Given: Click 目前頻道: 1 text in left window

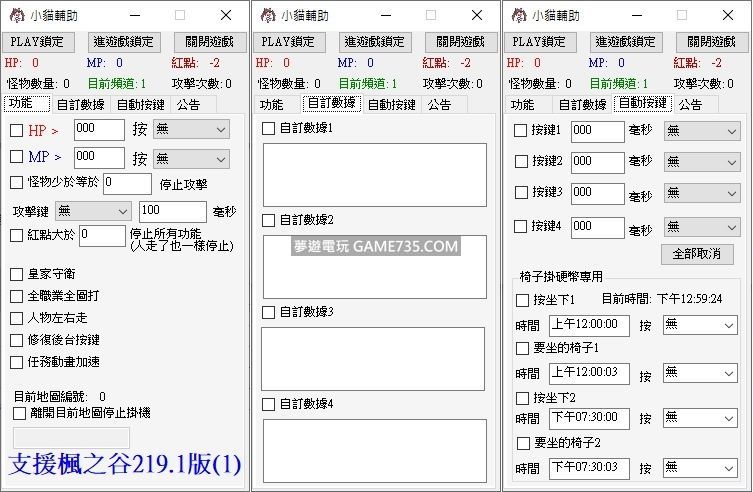Looking at the screenshot, I should click(117, 84).
